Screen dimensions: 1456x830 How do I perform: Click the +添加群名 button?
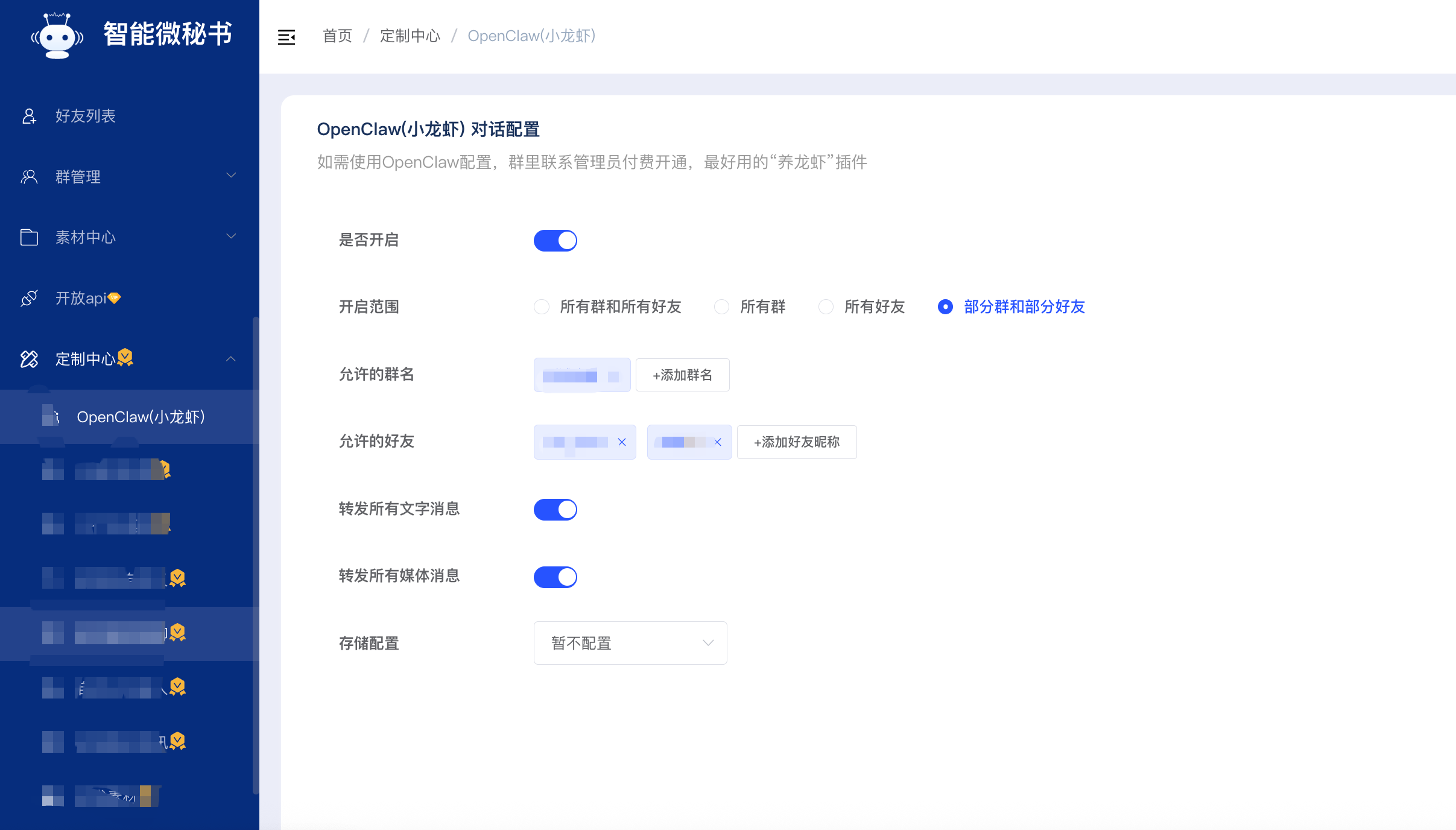click(682, 375)
